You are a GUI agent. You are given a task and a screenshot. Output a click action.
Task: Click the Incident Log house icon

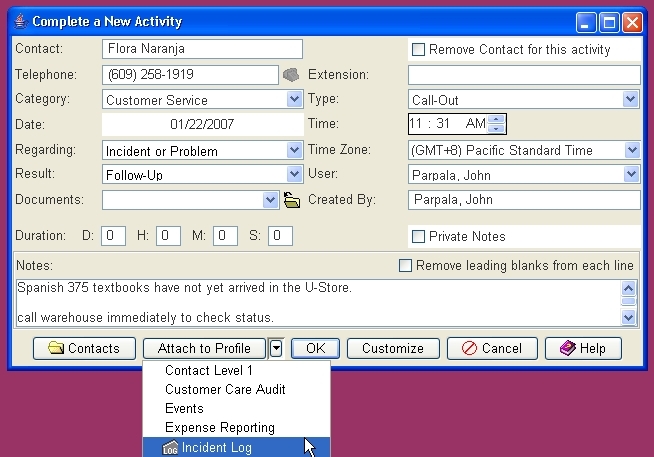click(x=170, y=447)
